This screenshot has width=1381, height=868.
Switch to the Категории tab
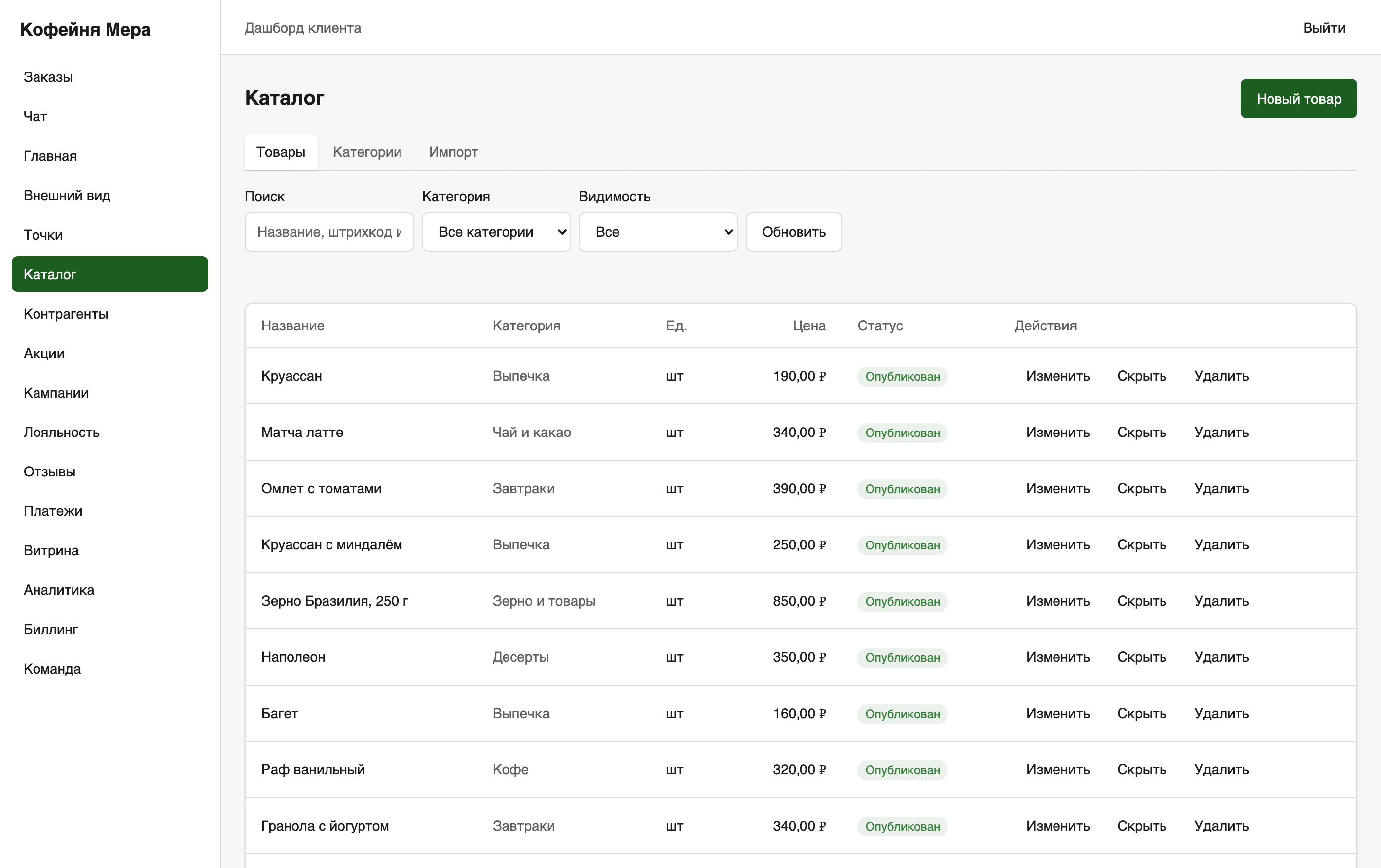367,152
